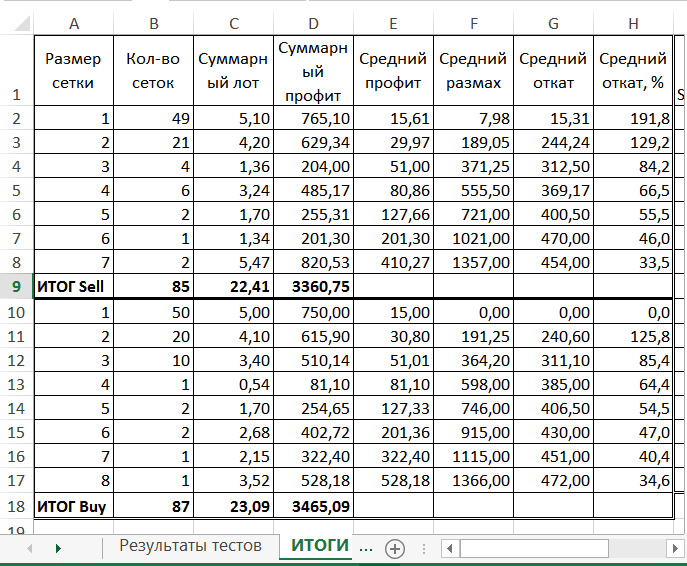Click header cell Суммарный профит

pos(313,71)
